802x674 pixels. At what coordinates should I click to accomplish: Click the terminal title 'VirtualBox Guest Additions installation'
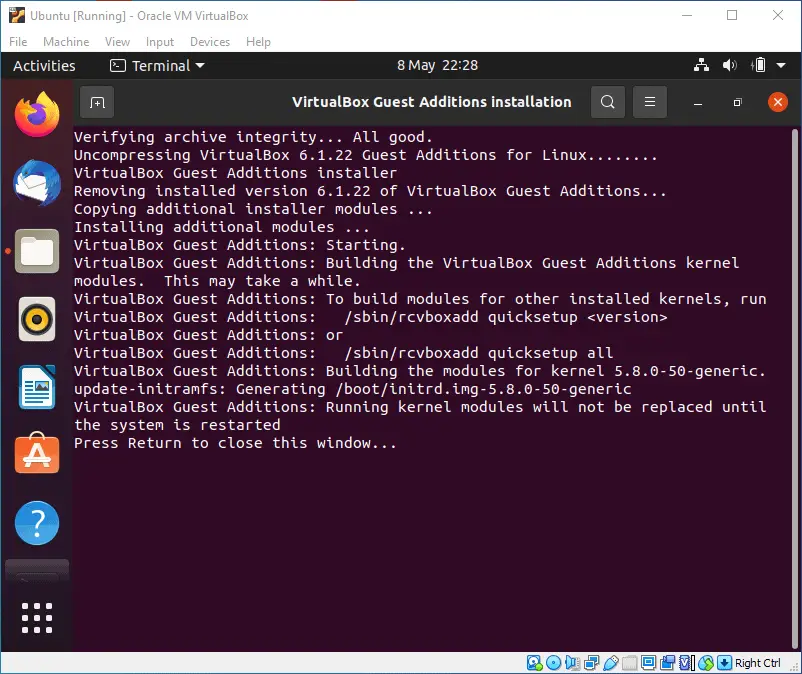[432, 102]
